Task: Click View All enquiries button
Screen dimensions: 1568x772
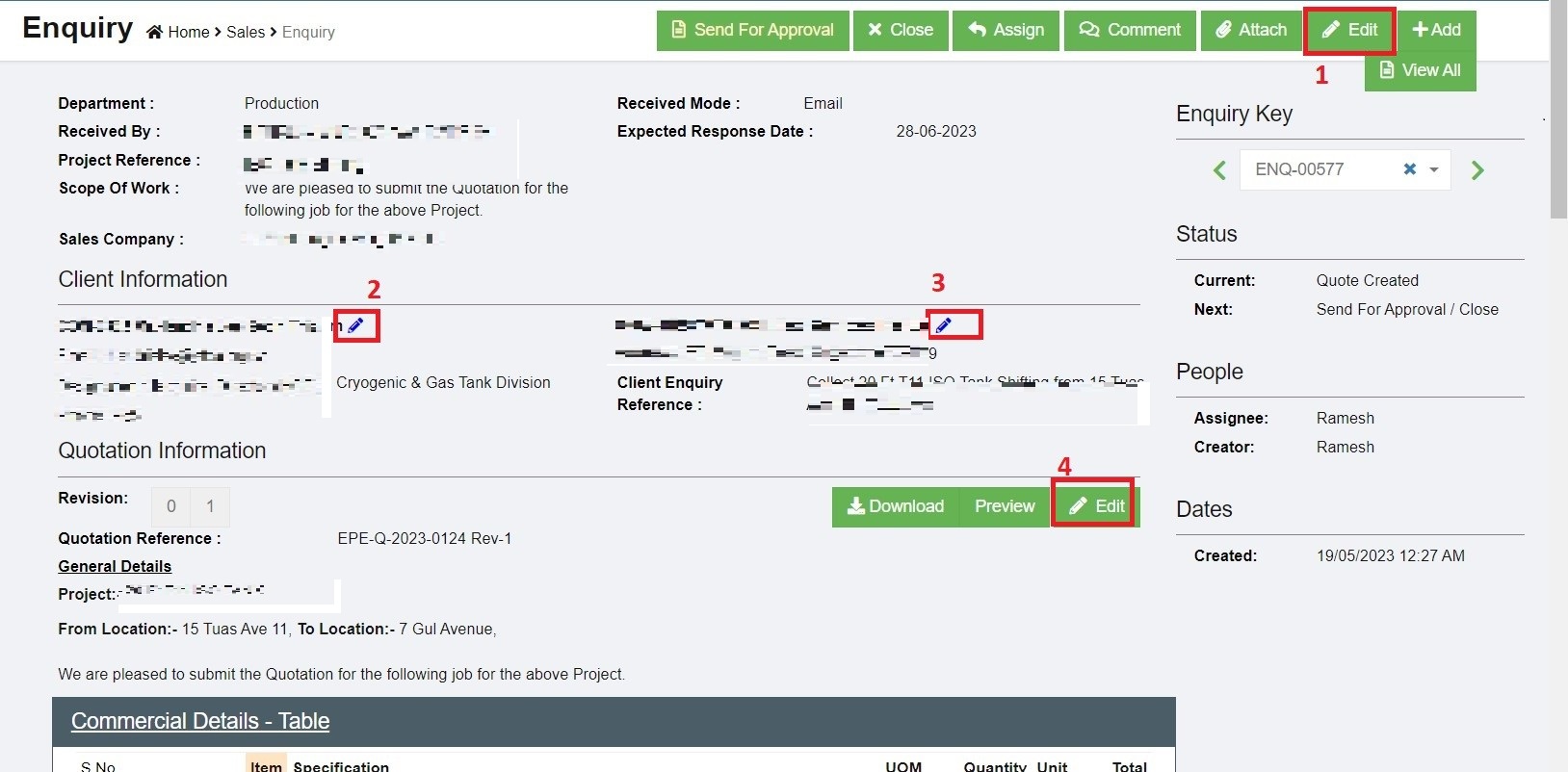Action: pos(1420,70)
